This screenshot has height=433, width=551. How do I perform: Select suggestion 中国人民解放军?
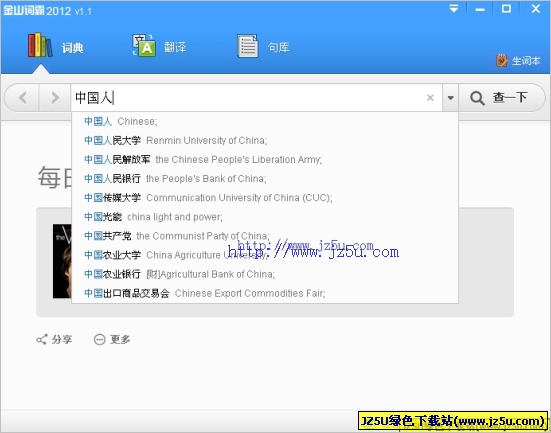(265, 160)
